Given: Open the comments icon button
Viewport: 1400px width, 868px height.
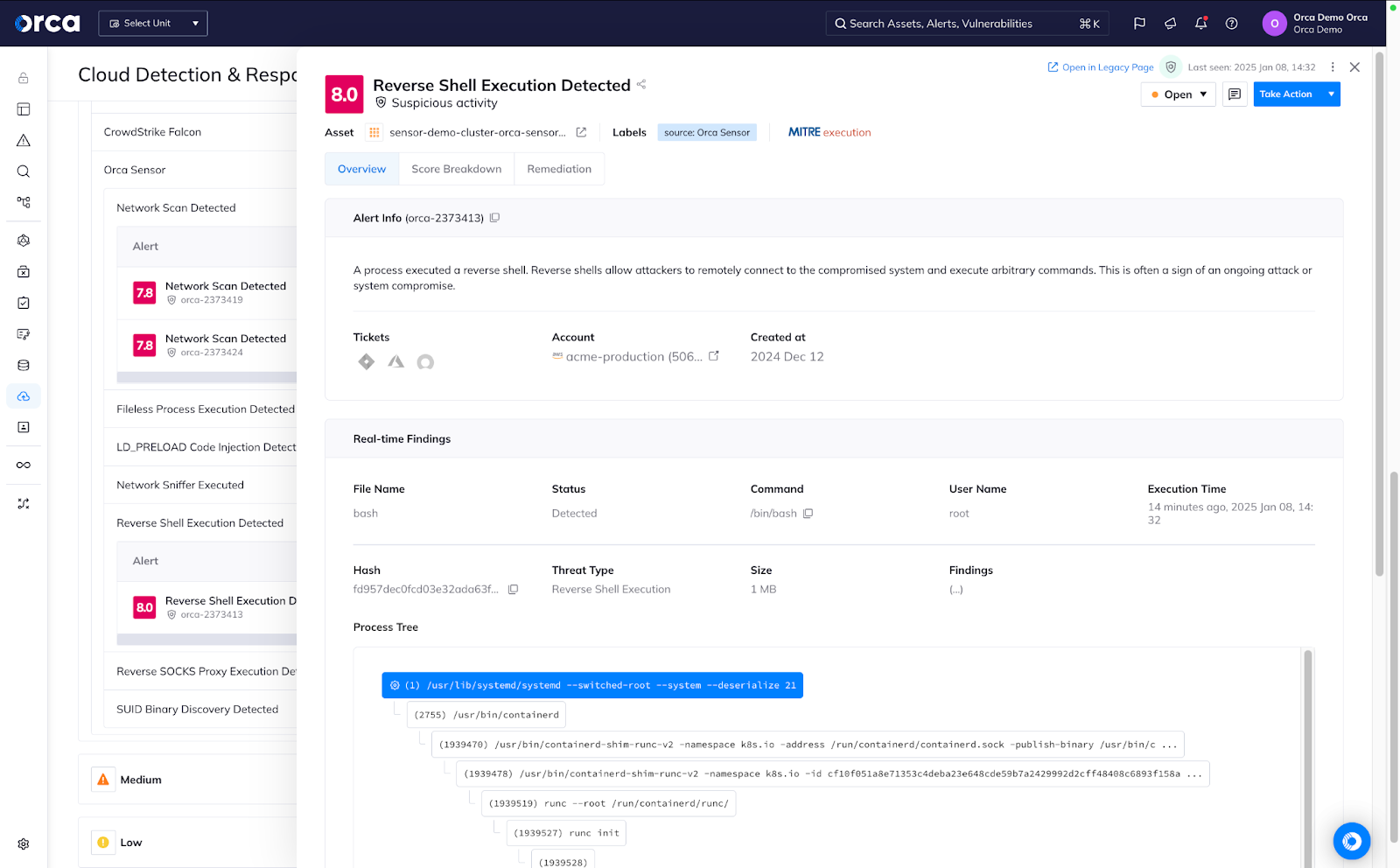Looking at the screenshot, I should (x=1235, y=94).
